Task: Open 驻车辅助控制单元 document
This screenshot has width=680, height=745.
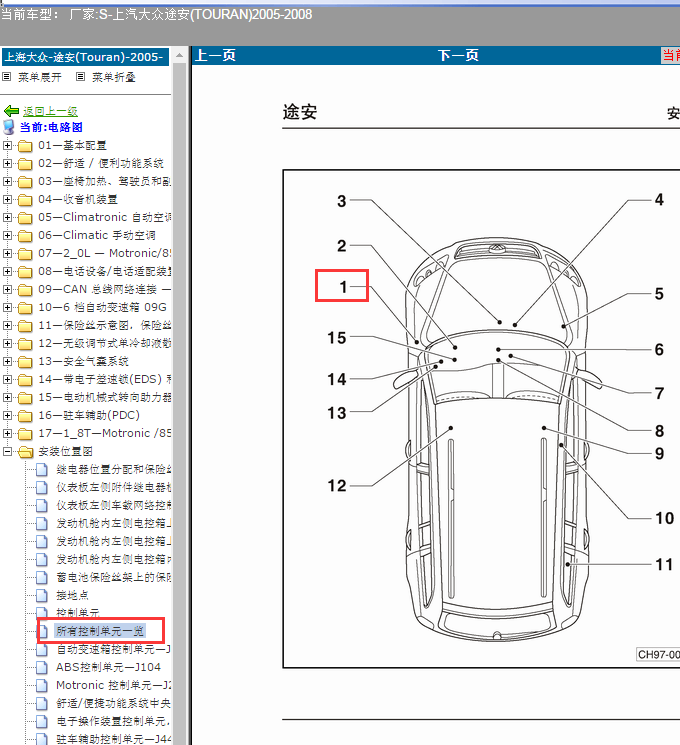Action: tap(114, 739)
